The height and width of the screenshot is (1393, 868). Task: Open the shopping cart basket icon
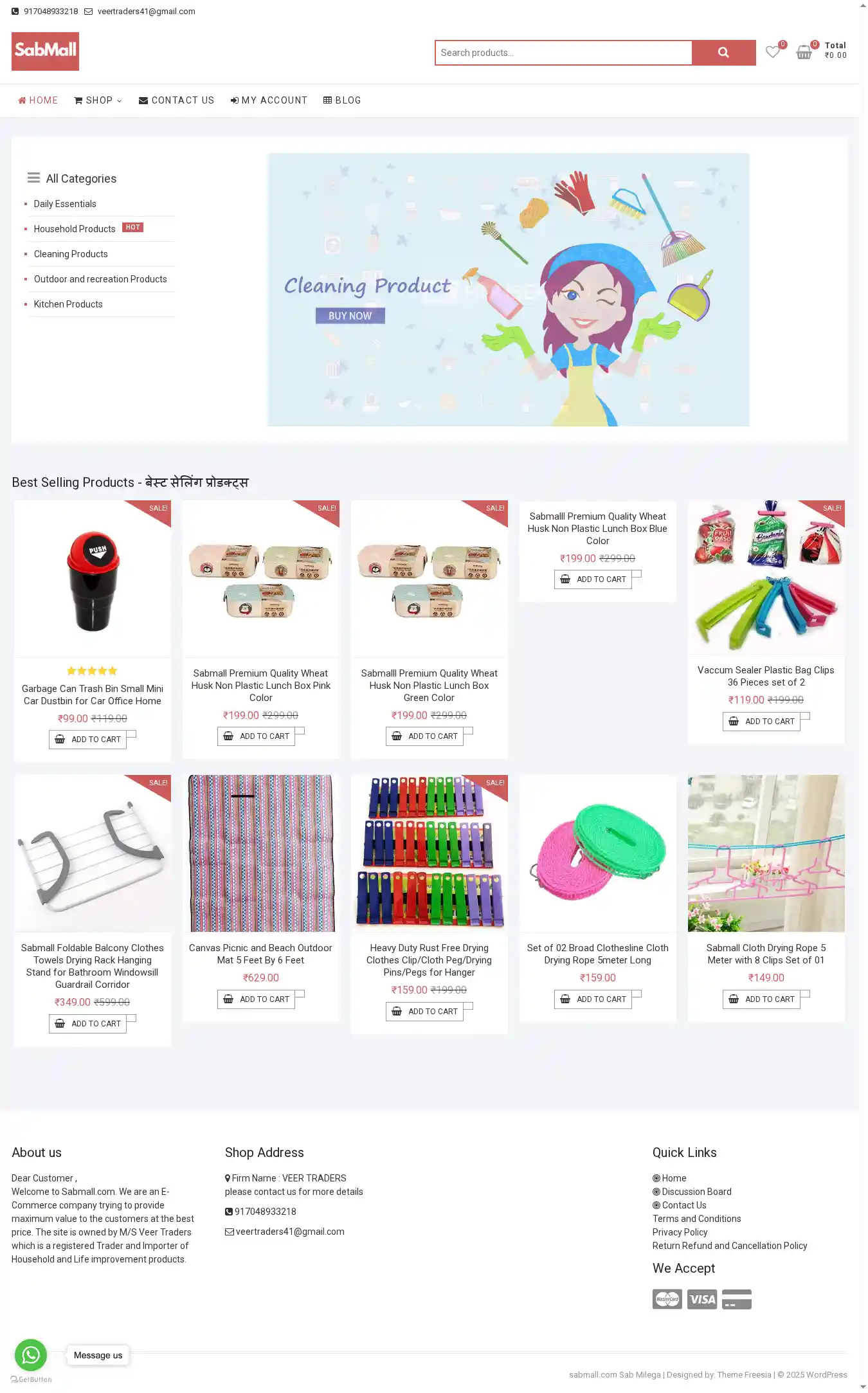pyautogui.click(x=804, y=52)
